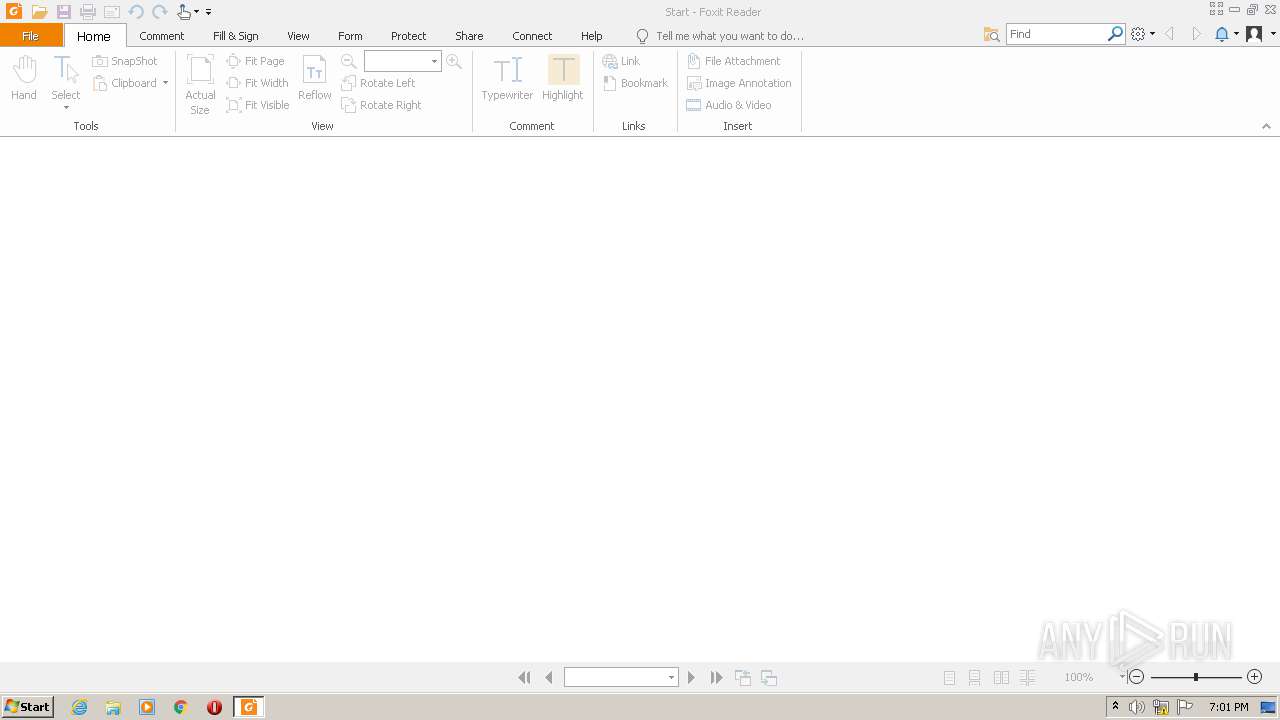The width and height of the screenshot is (1280, 720).
Task: Go to the first page
Action: coord(524,678)
